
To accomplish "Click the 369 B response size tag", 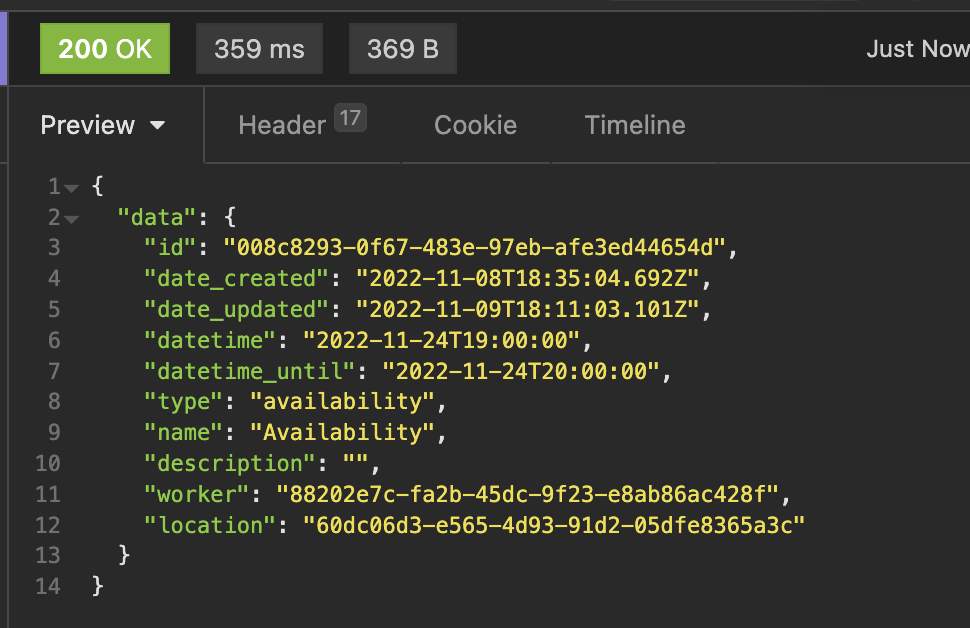I will tap(403, 49).
